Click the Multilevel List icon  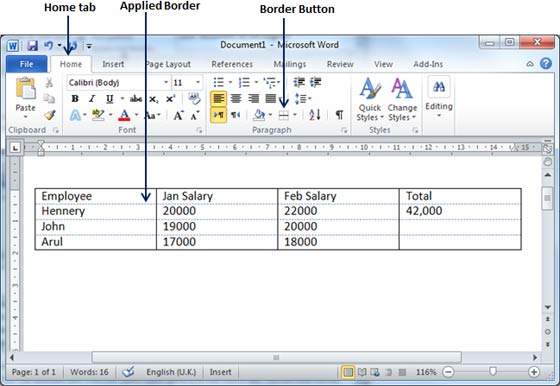[x=270, y=82]
